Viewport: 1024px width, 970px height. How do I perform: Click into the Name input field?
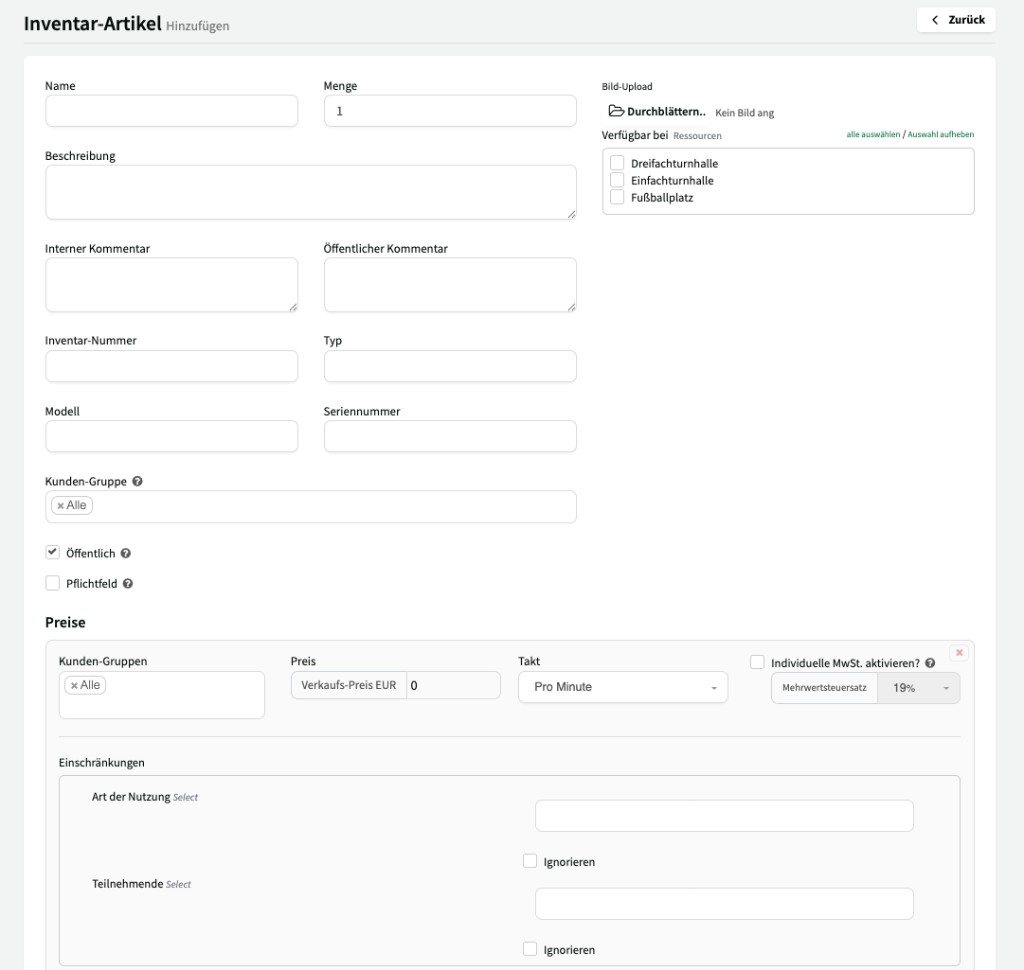(x=172, y=111)
